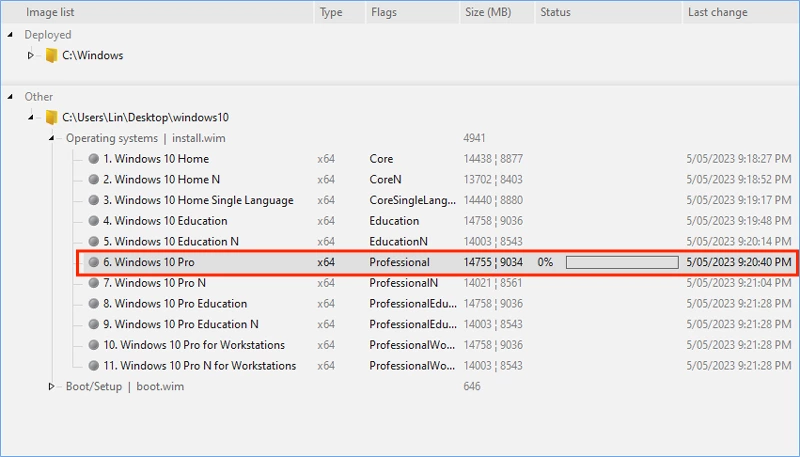800x457 pixels.
Task: Select the 8. Windows 10 Pro Education image
Action: 175,303
